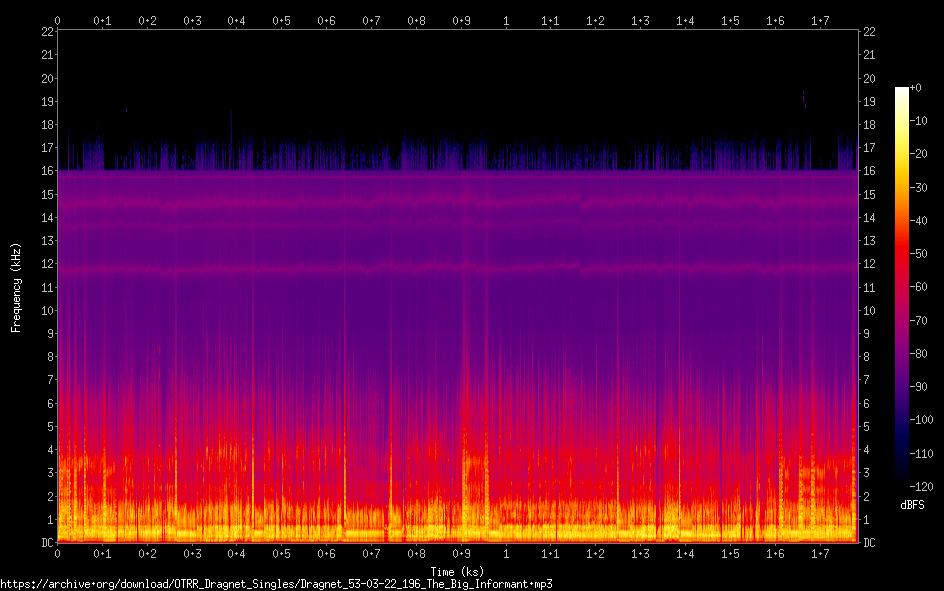
Task: Select the 0 tick on top time axis
Action: (58, 20)
